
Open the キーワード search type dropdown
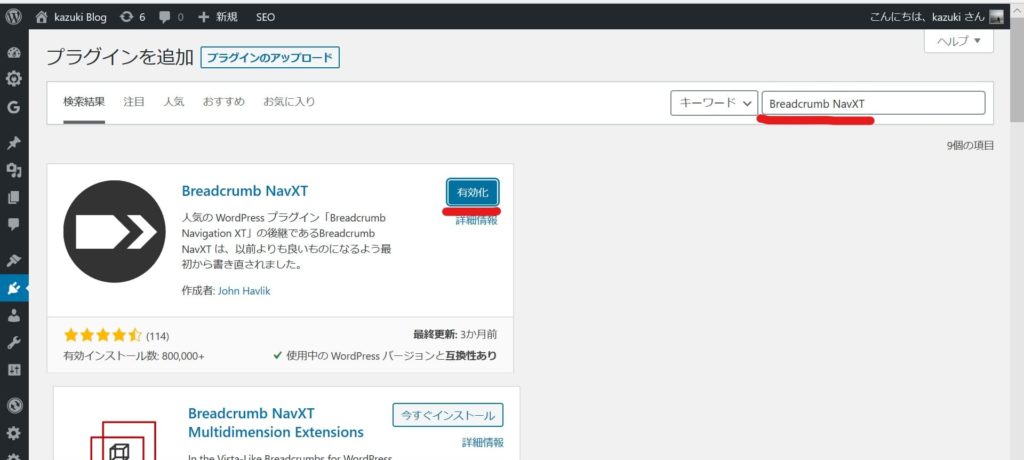point(714,103)
